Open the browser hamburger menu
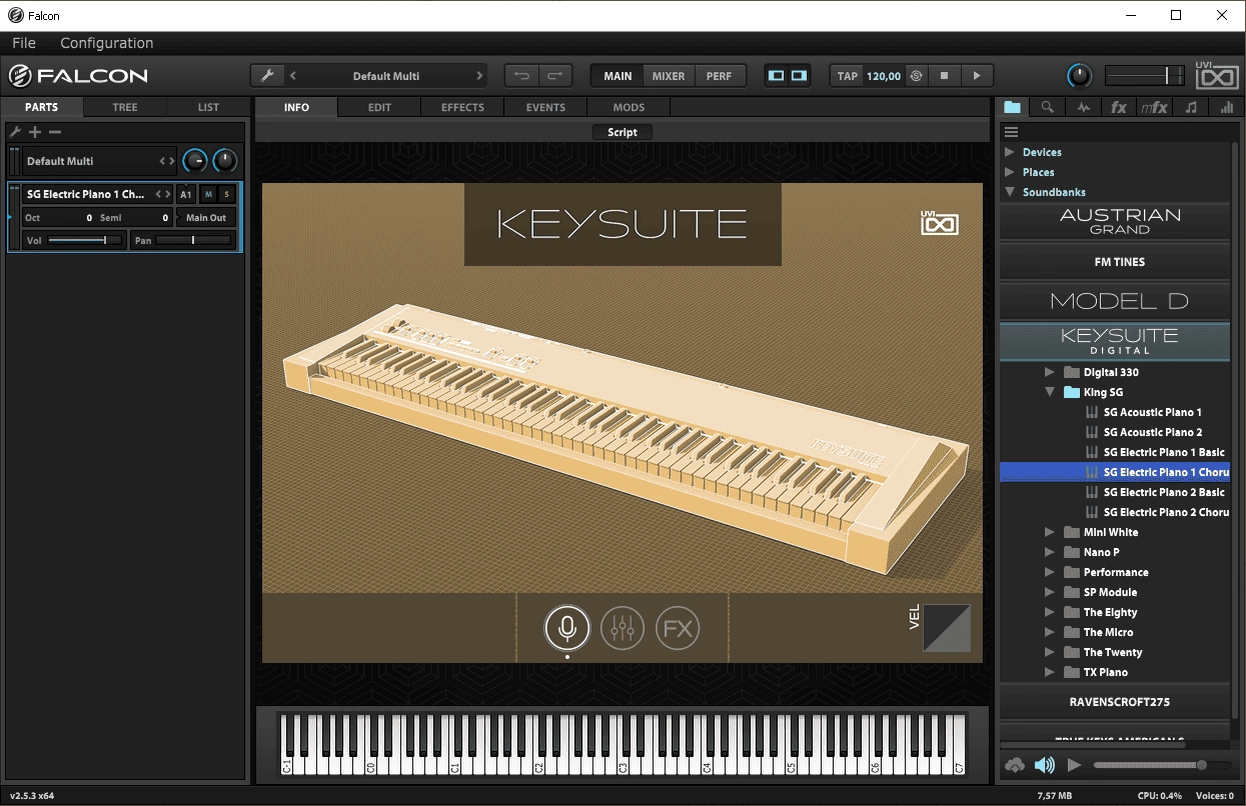This screenshot has width=1246, height=806. (1011, 132)
